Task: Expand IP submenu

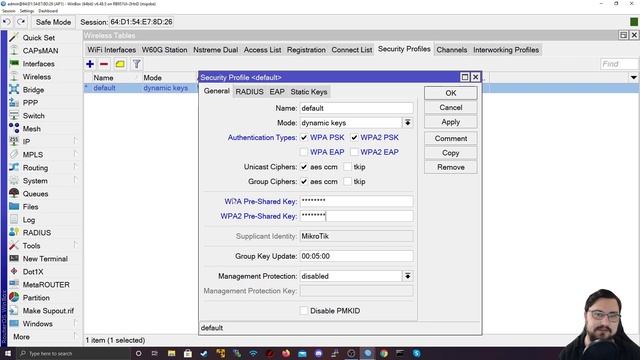Action: coord(76,141)
